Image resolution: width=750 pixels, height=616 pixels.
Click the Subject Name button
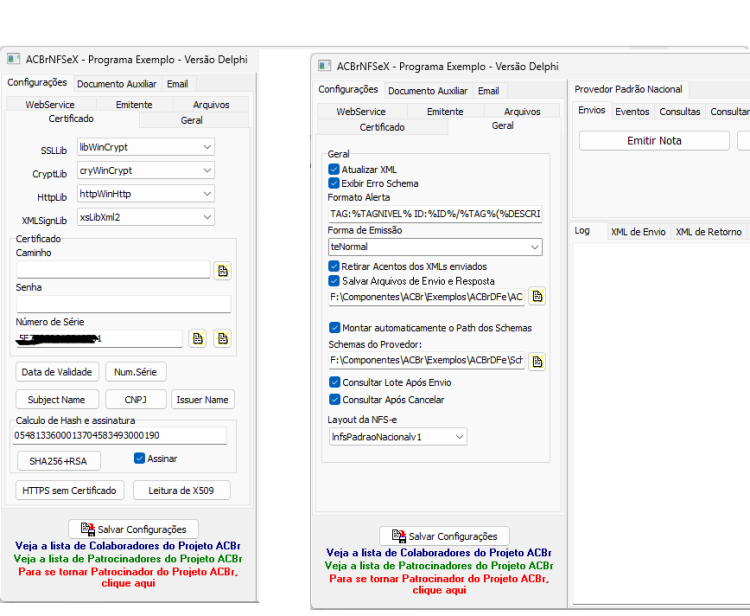click(x=57, y=399)
